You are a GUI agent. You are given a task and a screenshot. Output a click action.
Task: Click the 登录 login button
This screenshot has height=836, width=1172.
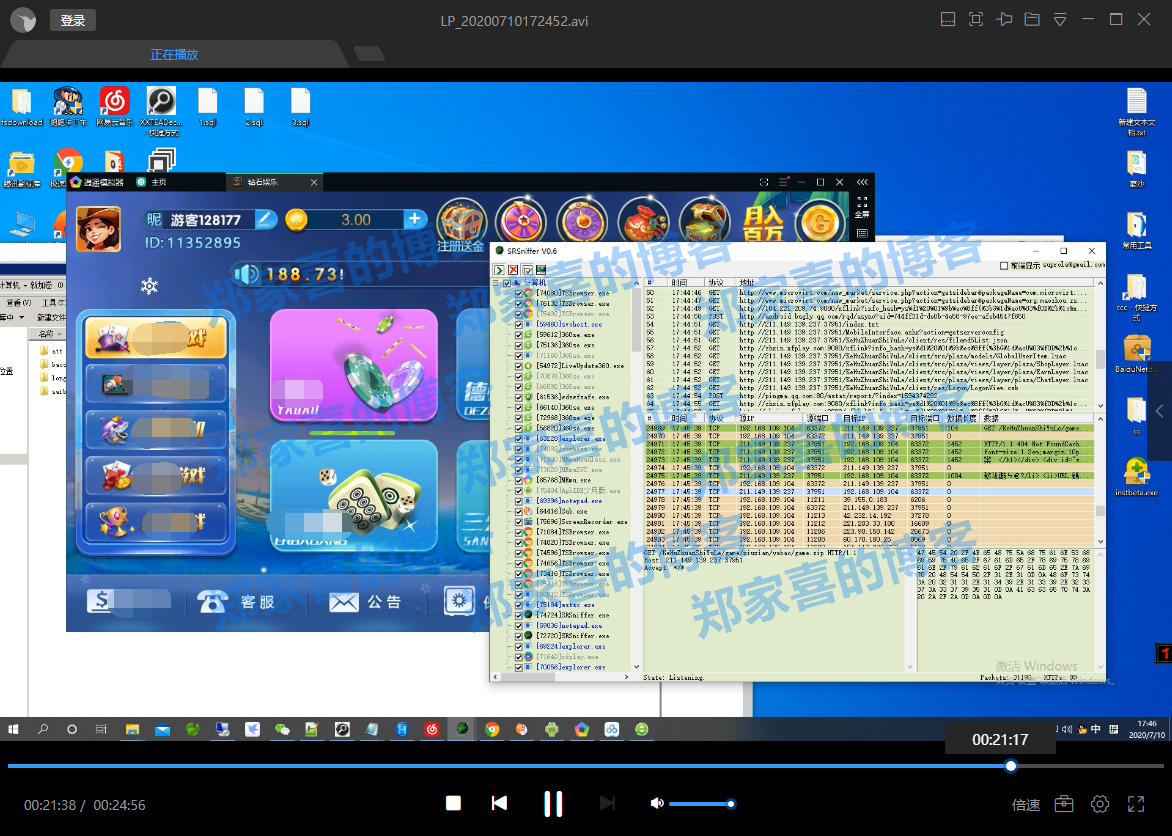(73, 20)
